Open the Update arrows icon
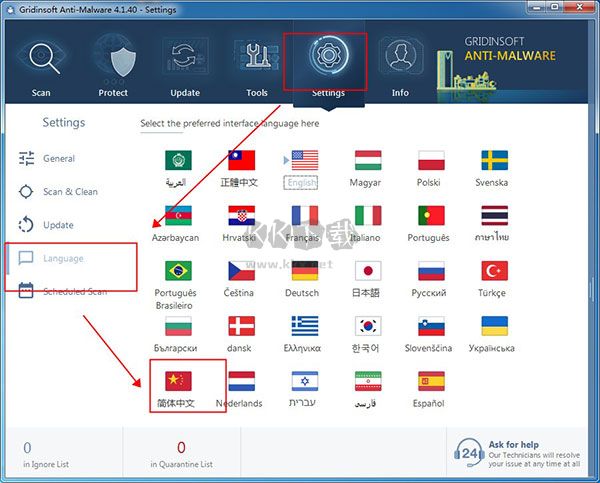This screenshot has width=600, height=483. coord(185,58)
